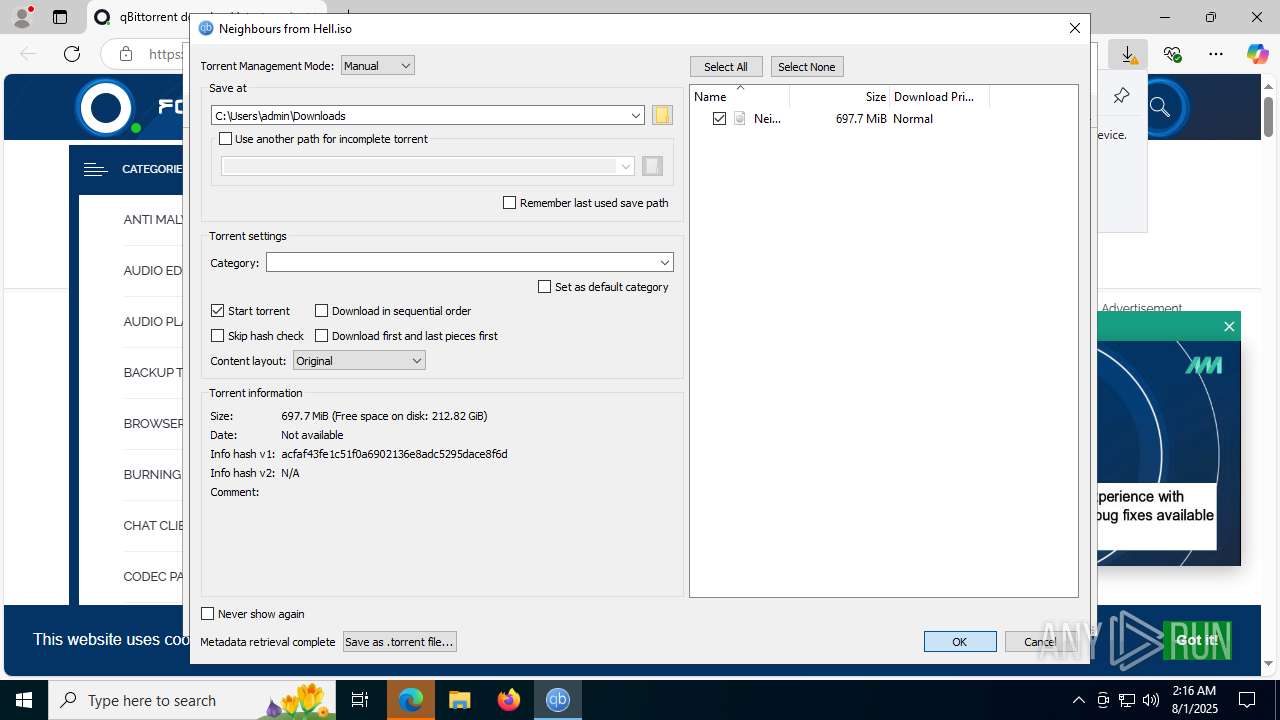1280x720 pixels.
Task: Open Torrent Management Mode dropdown
Action: [377, 65]
